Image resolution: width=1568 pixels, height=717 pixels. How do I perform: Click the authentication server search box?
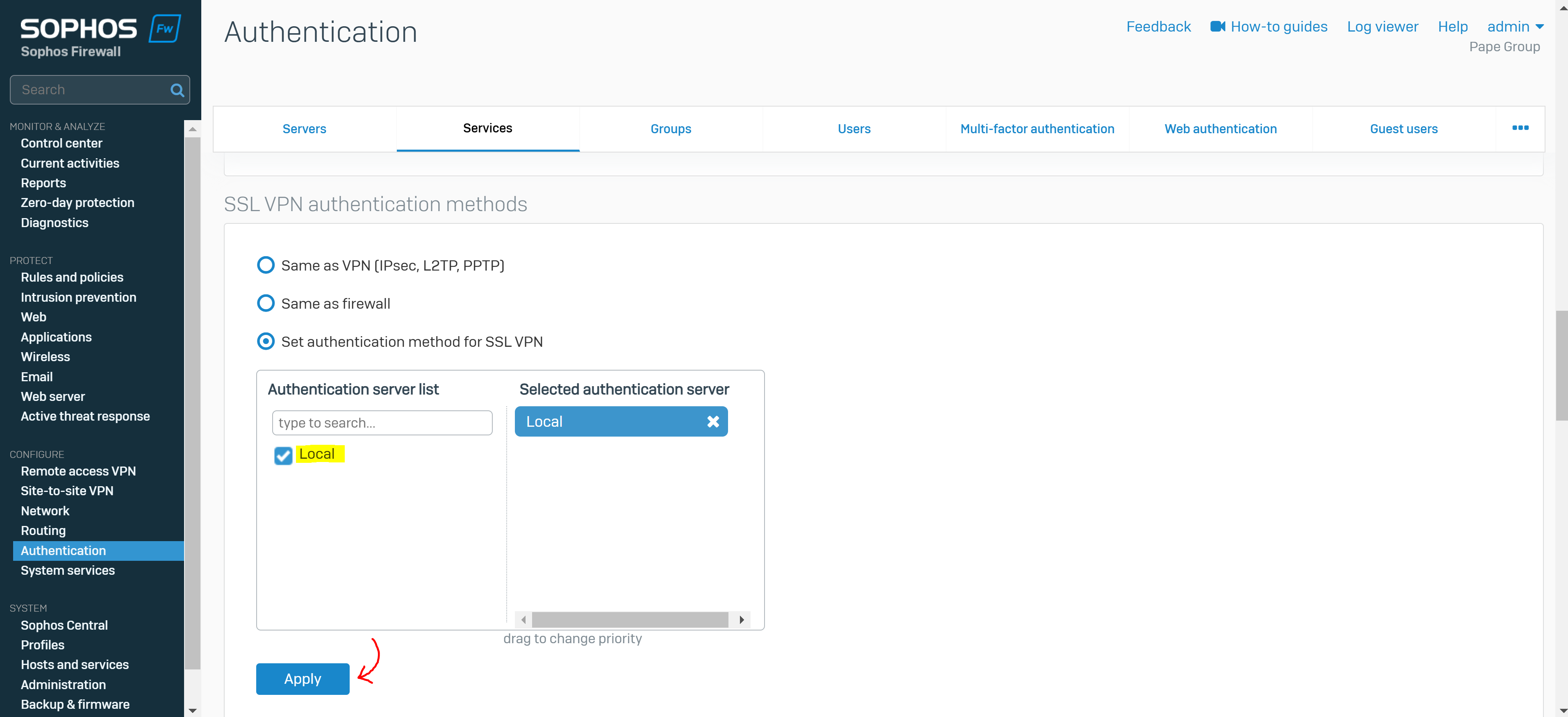(x=382, y=422)
